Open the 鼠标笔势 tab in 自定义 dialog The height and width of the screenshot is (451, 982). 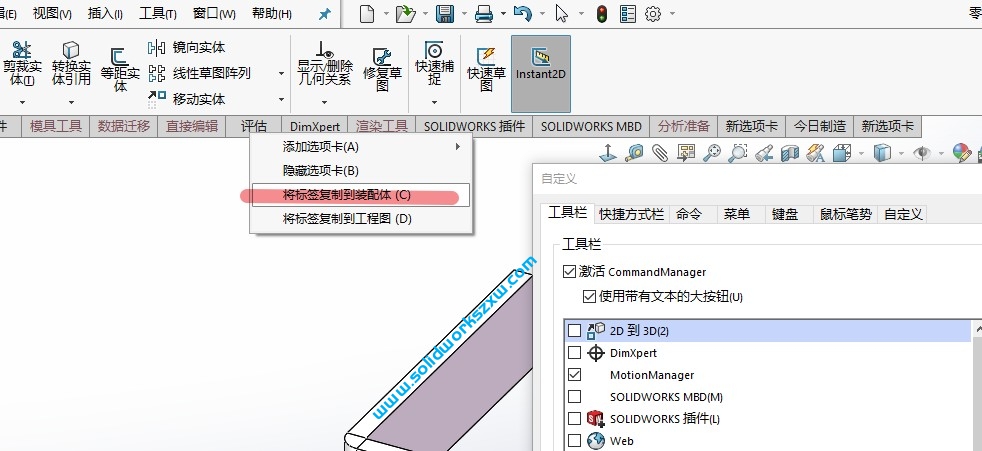point(845,214)
